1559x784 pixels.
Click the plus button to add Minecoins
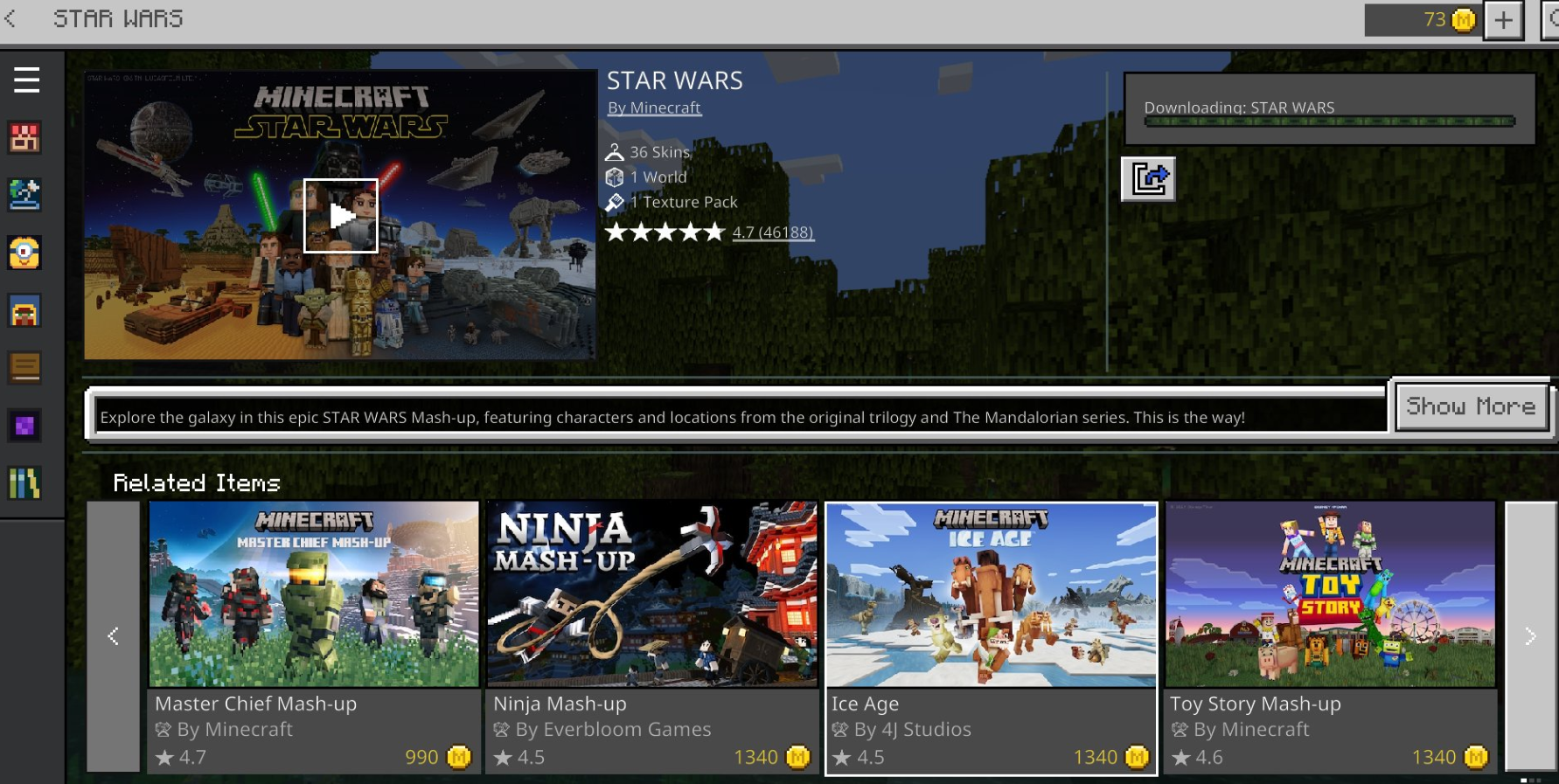[x=1503, y=20]
